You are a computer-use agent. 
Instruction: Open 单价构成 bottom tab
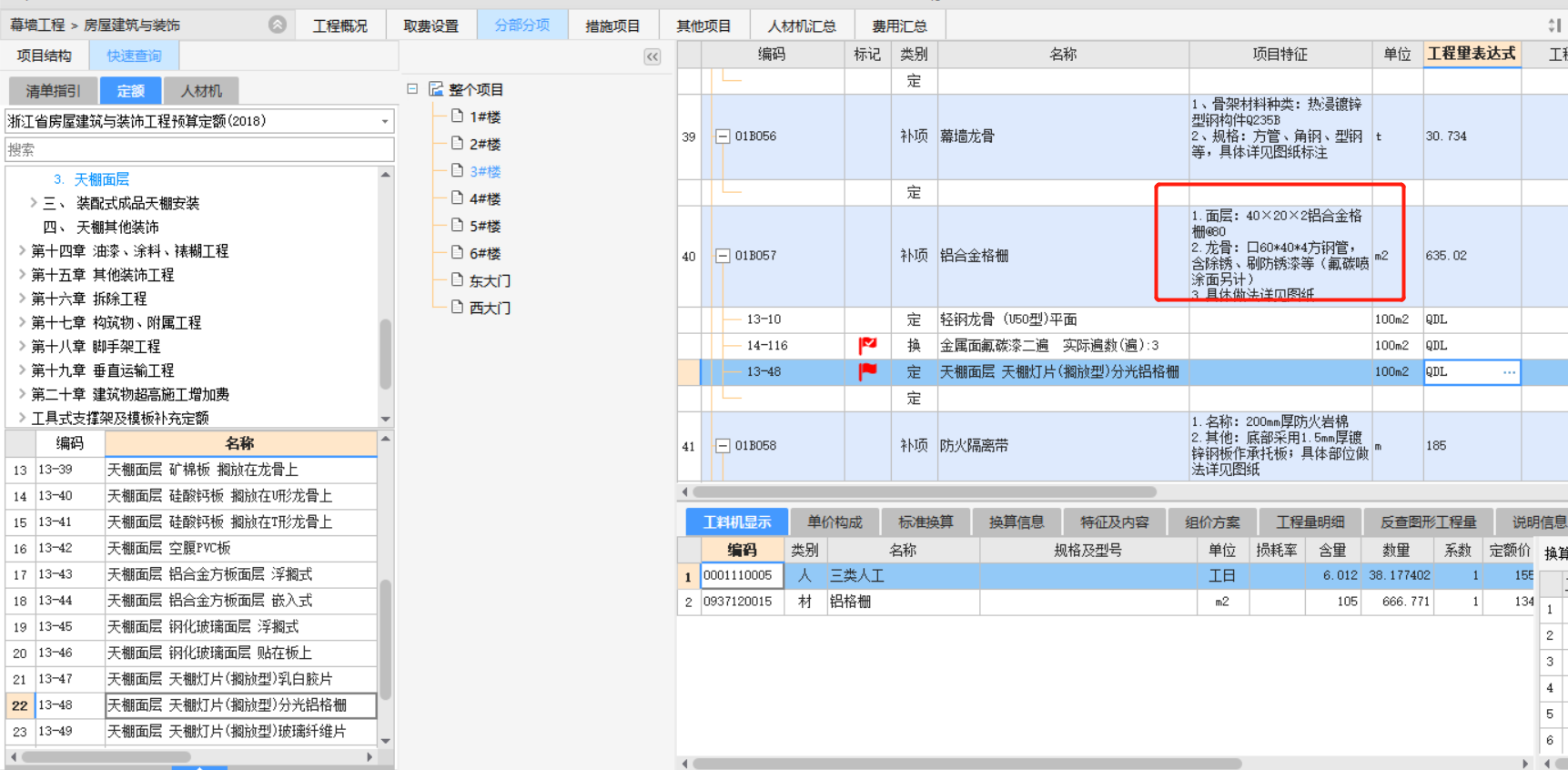pos(835,522)
